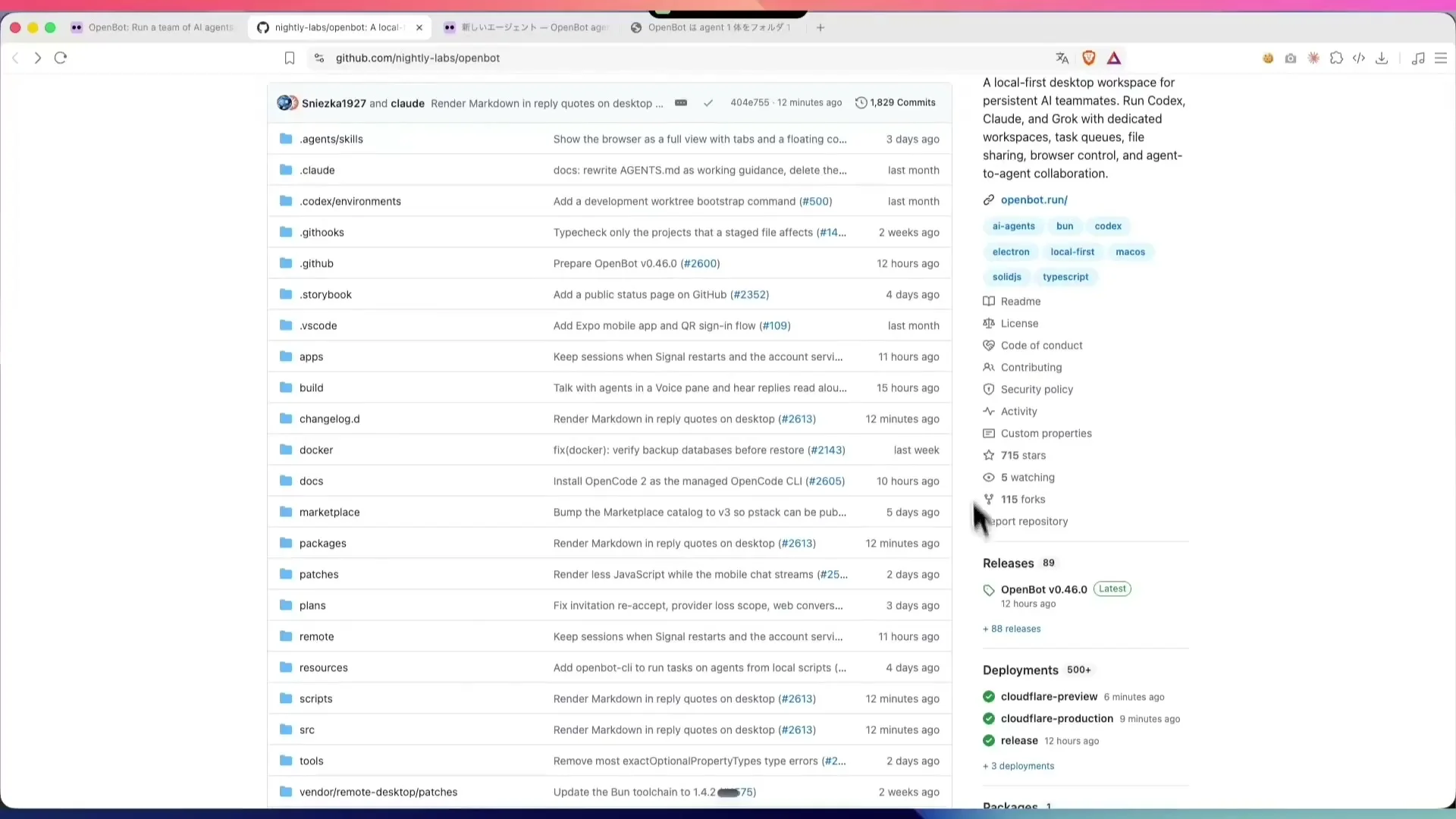This screenshot has height=819, width=1456.
Task: Open the .agents/skills folder
Action: pyautogui.click(x=331, y=139)
